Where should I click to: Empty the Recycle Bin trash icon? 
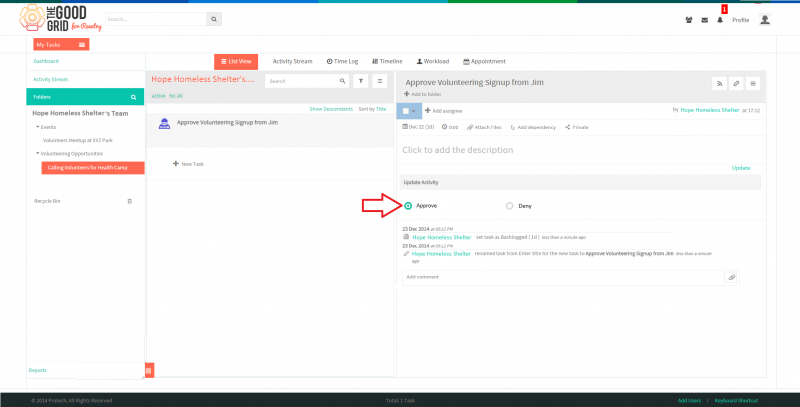point(130,201)
